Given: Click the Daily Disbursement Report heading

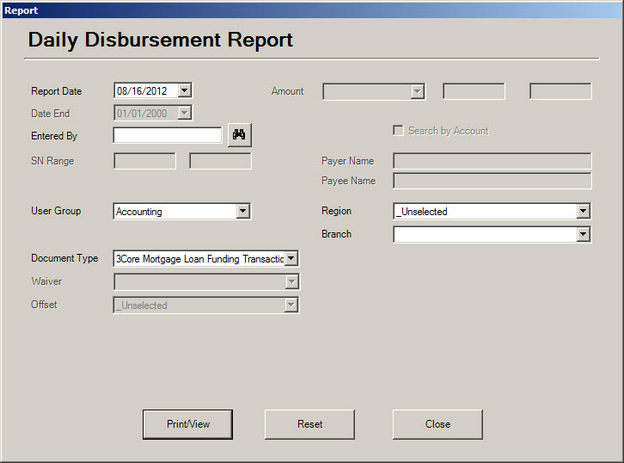Looking at the screenshot, I should 160,40.
